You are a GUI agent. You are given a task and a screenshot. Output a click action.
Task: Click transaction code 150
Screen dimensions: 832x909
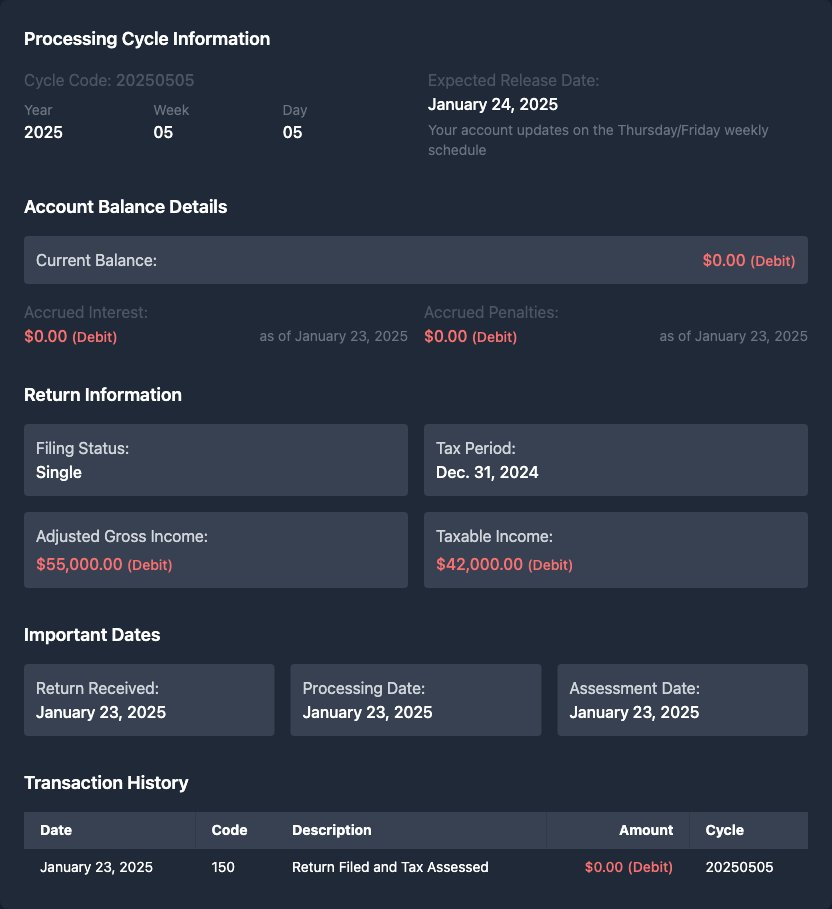click(x=223, y=867)
